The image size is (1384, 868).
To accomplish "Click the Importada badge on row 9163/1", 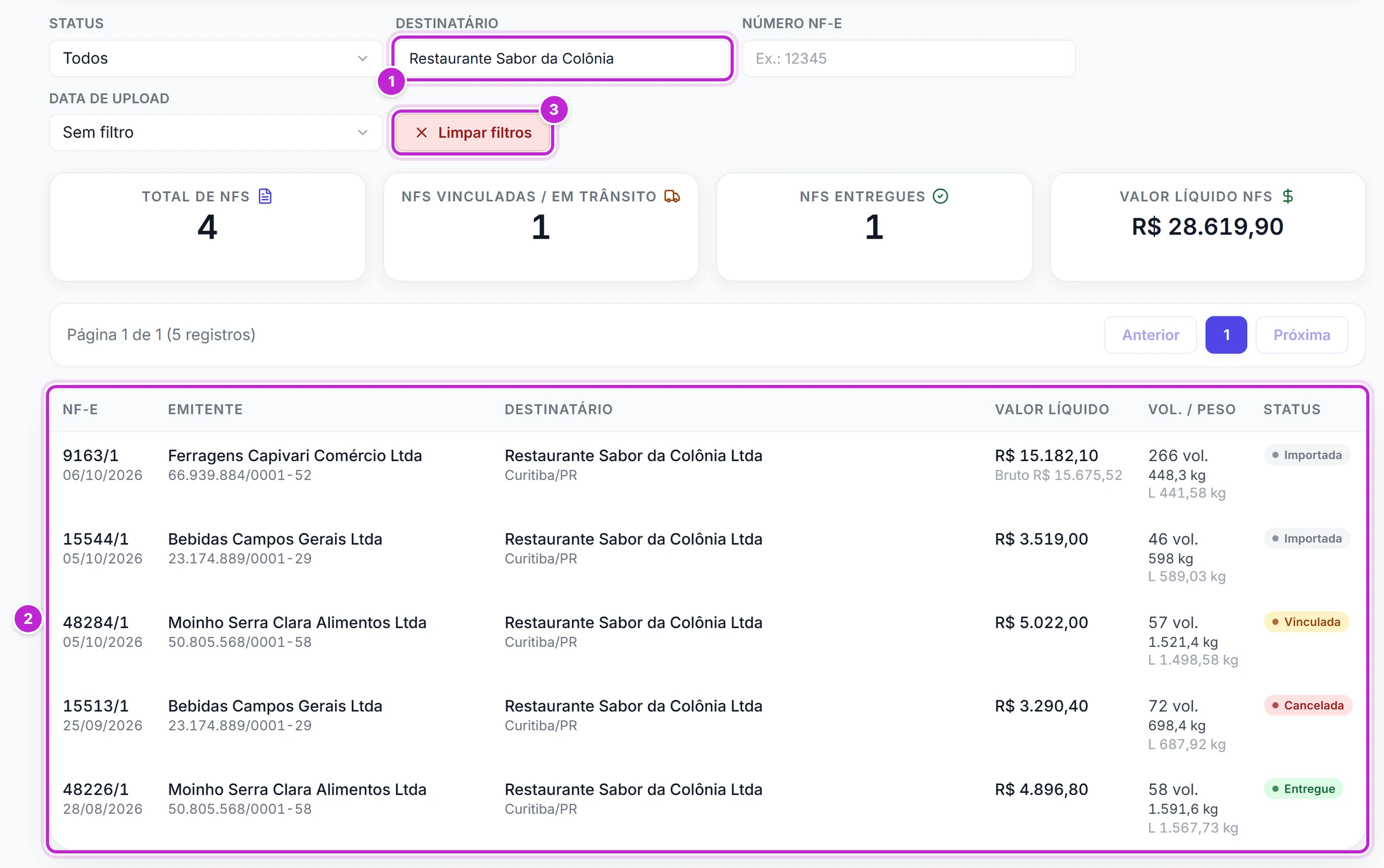I will click(x=1307, y=455).
